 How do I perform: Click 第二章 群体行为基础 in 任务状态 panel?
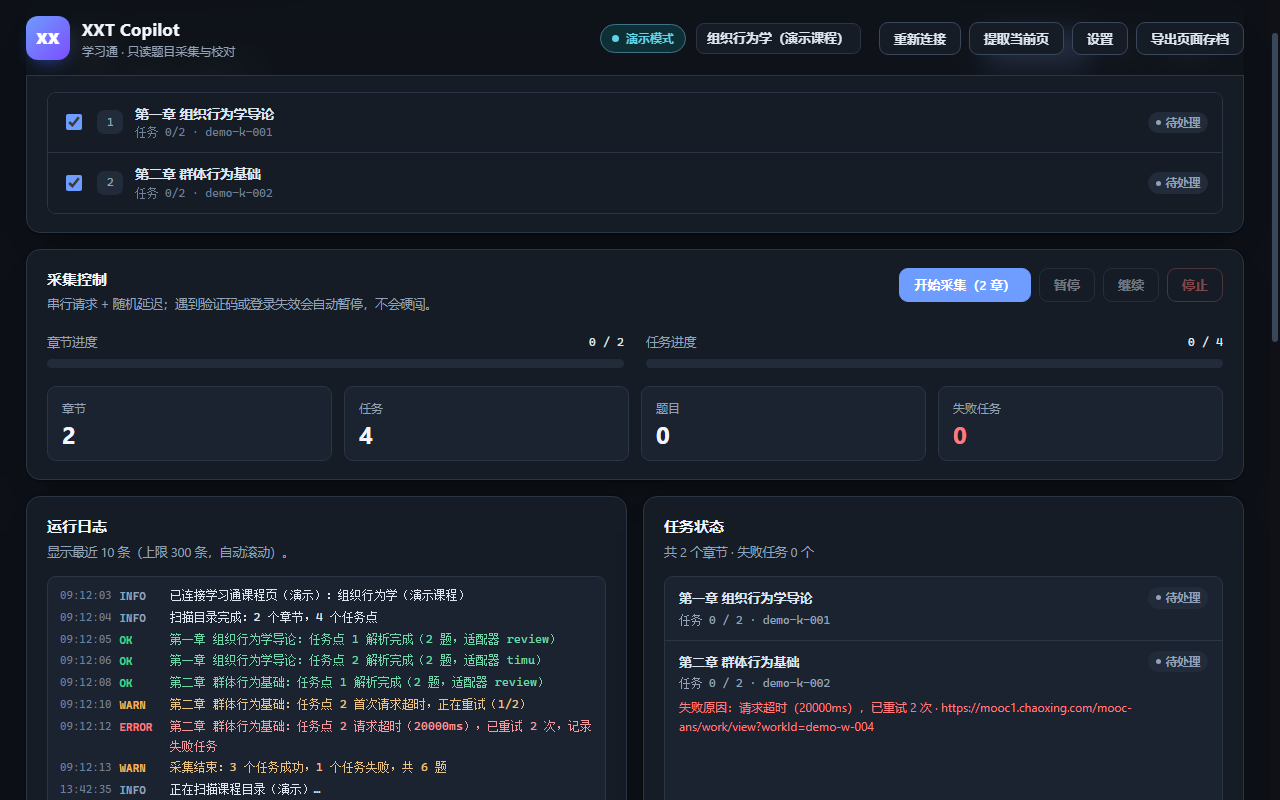tap(739, 662)
